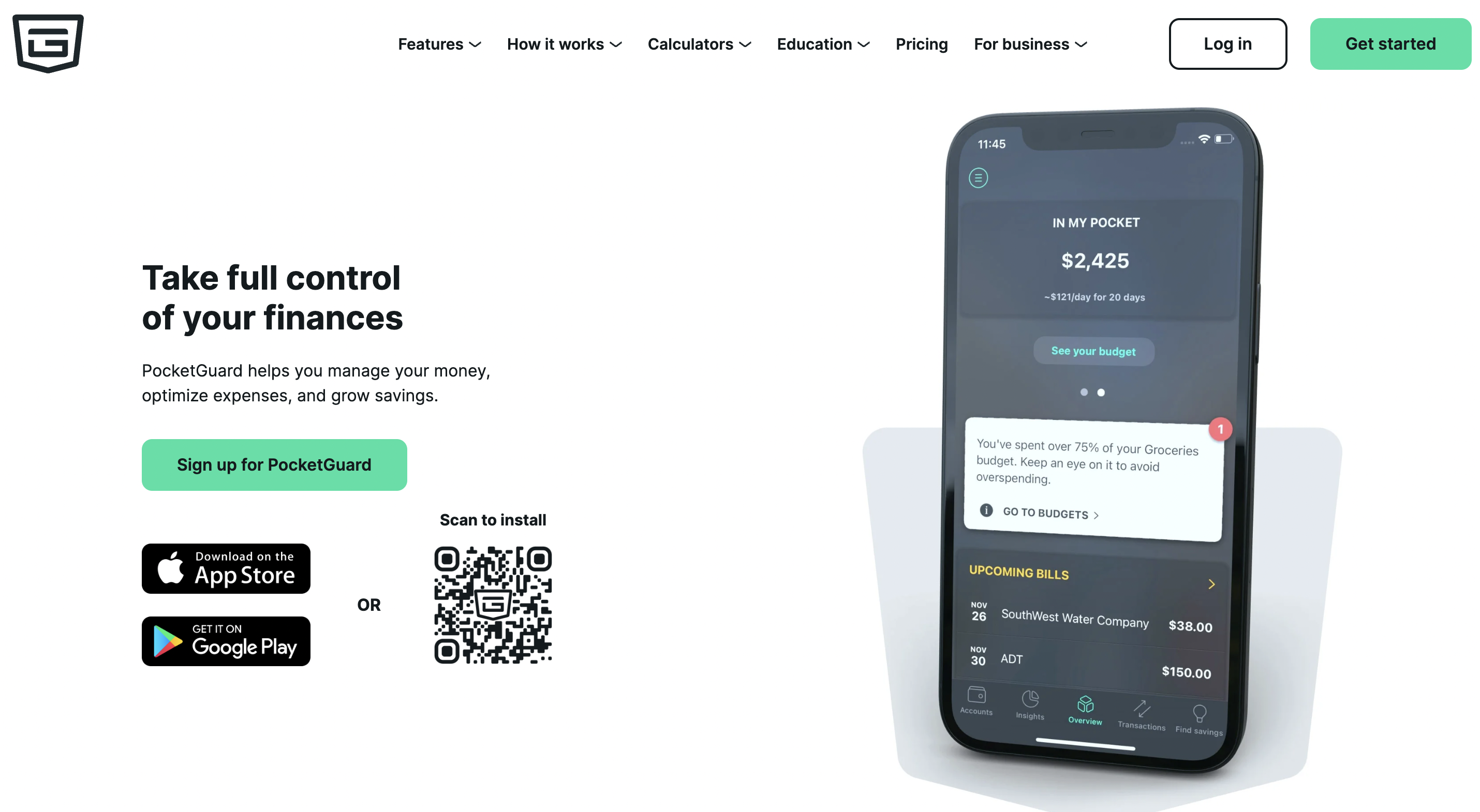Toggle the second carousel dot indicator
Screen dimensions: 1480x812
click(1101, 391)
